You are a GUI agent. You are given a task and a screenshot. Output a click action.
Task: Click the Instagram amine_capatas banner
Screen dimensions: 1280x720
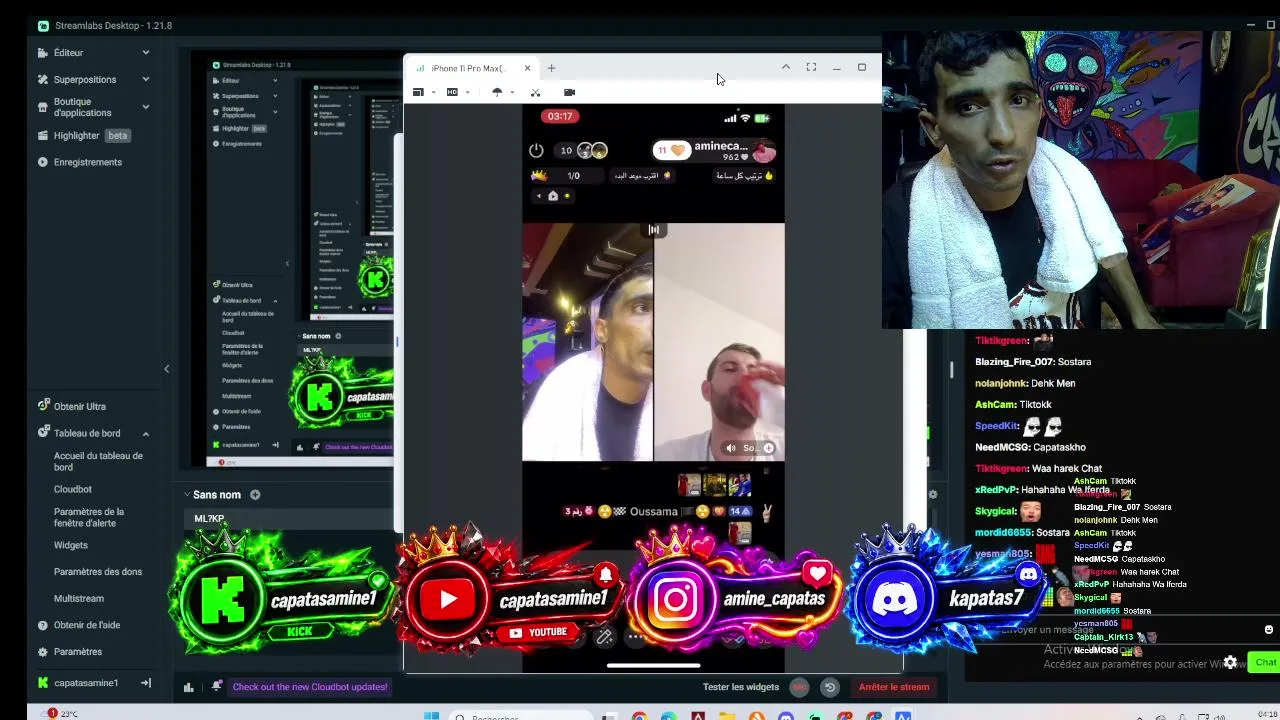(x=737, y=594)
